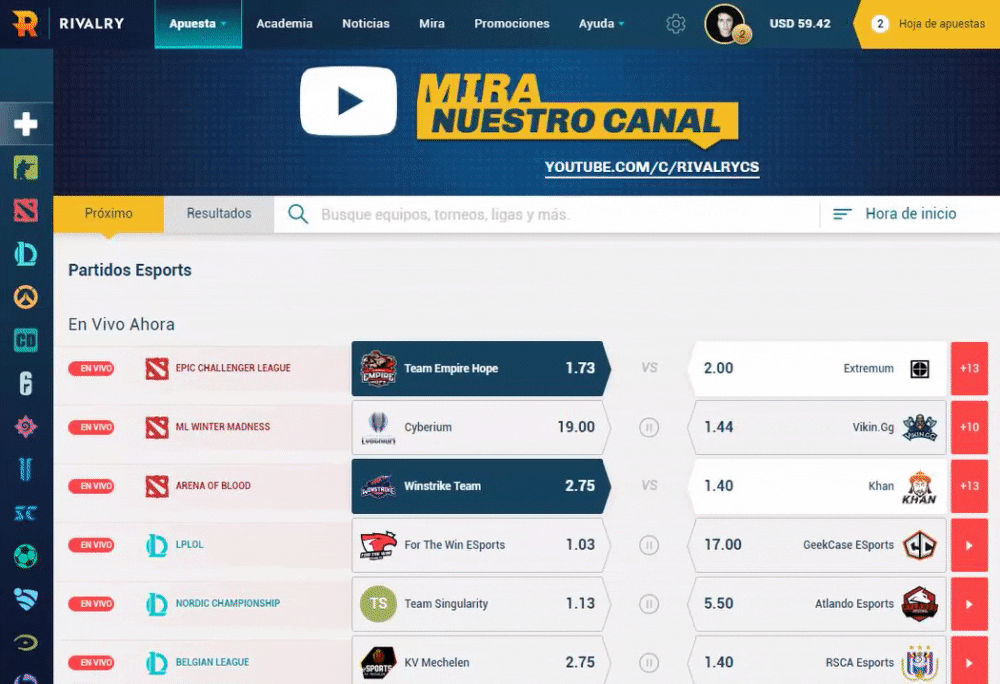Open YOUTUBE.COM/C/RIVALRYCS link

[x=652, y=167]
